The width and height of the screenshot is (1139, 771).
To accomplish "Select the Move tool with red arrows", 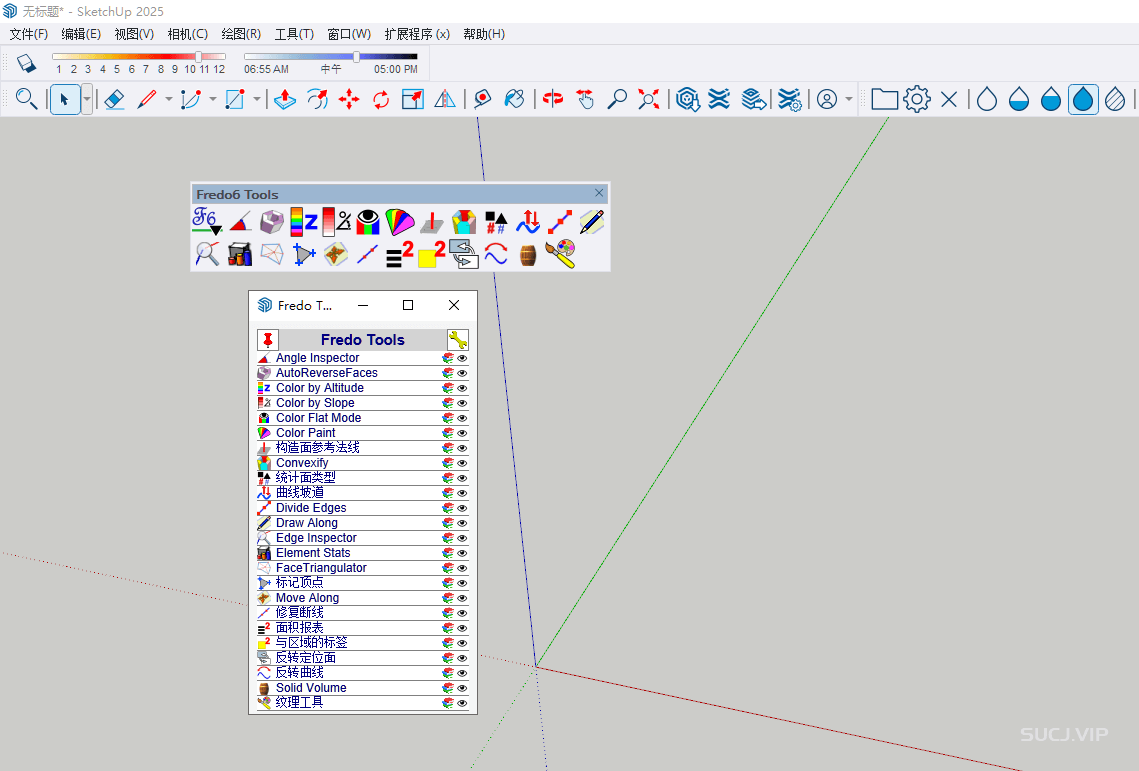I will 349,99.
